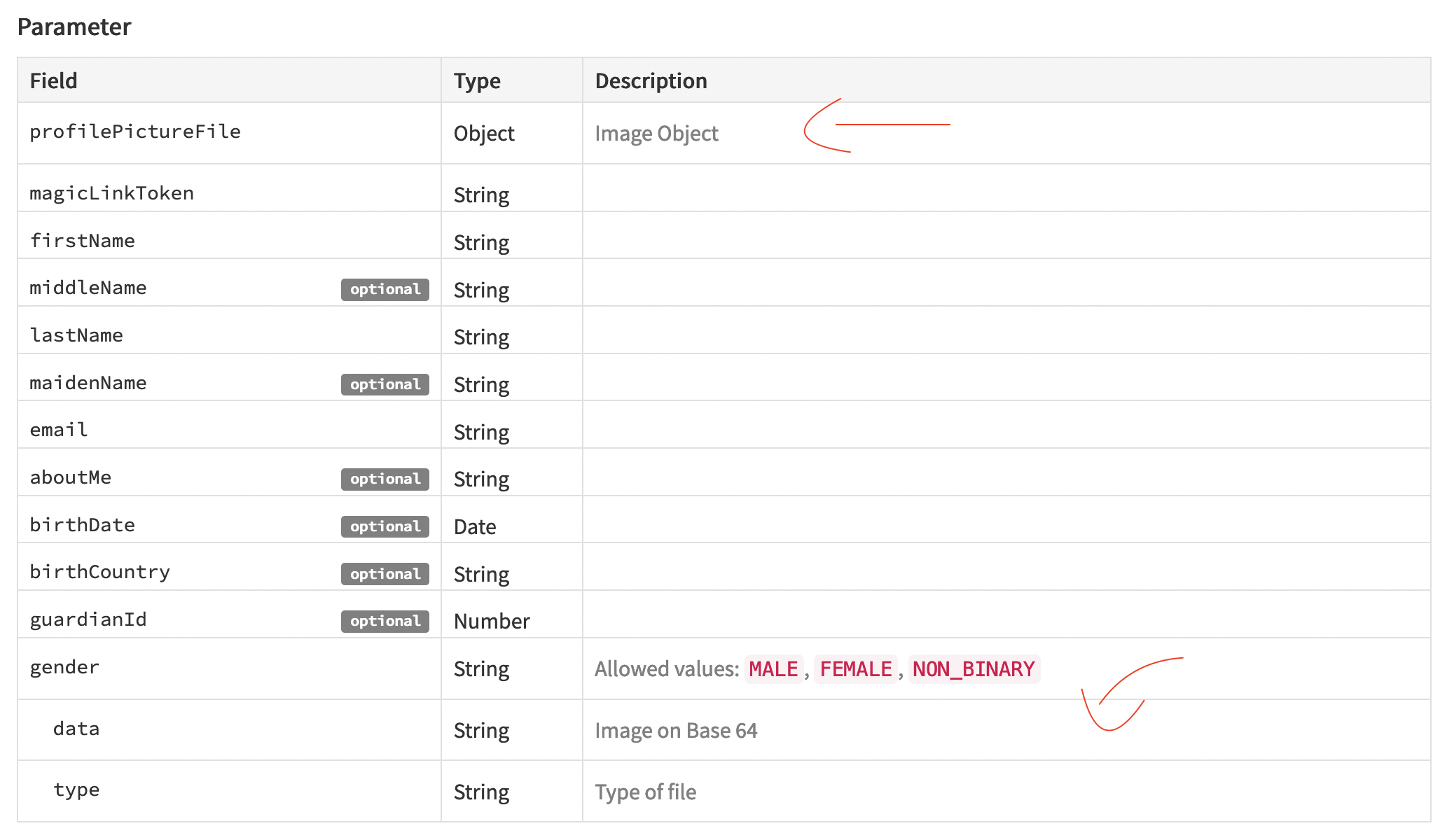Viewport: 1440px width, 840px height.
Task: Select the Date type in birthDate row
Action: tap(475, 527)
